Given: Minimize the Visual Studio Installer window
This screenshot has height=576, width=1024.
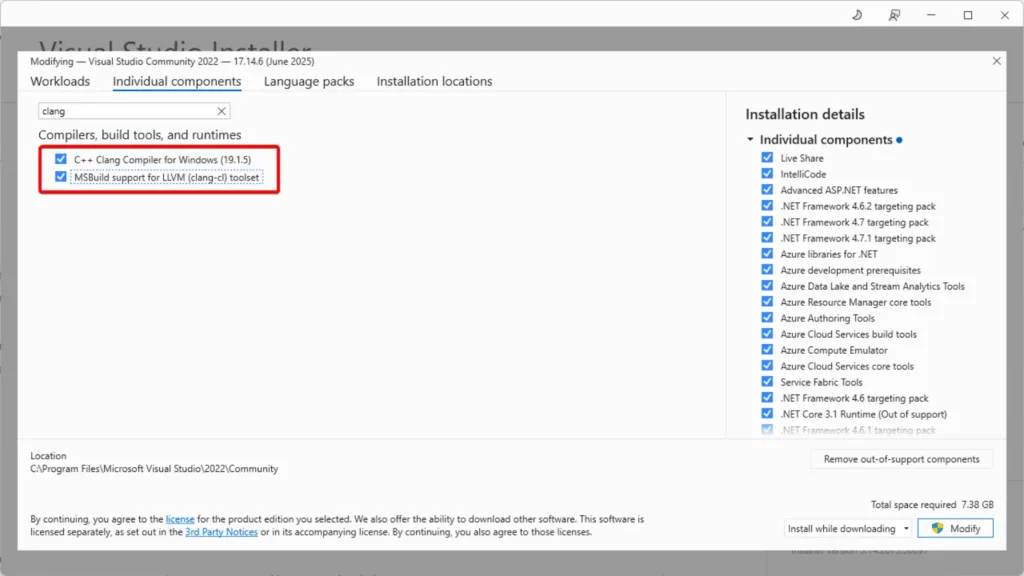Looking at the screenshot, I should (x=931, y=15).
